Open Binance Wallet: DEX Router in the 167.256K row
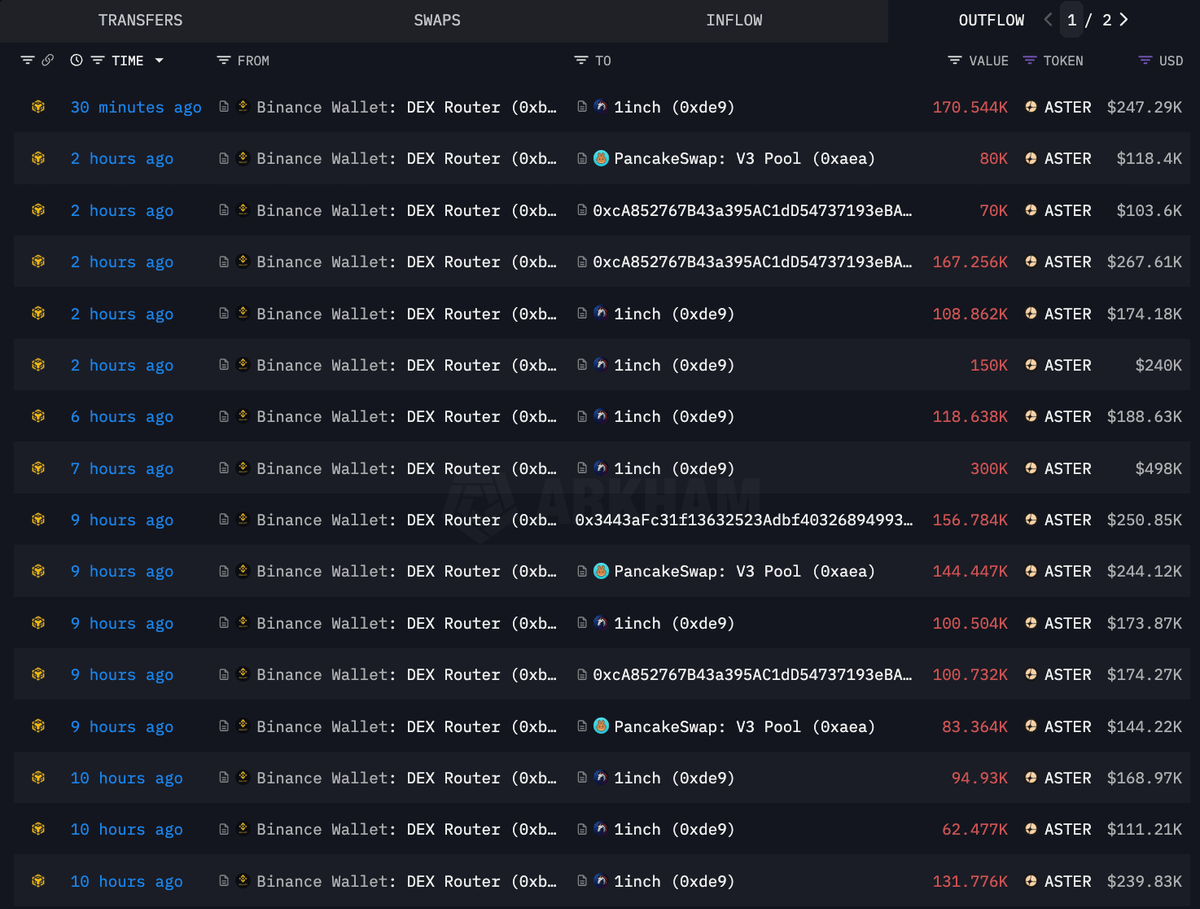Image resolution: width=1200 pixels, height=909 pixels. coord(407,262)
